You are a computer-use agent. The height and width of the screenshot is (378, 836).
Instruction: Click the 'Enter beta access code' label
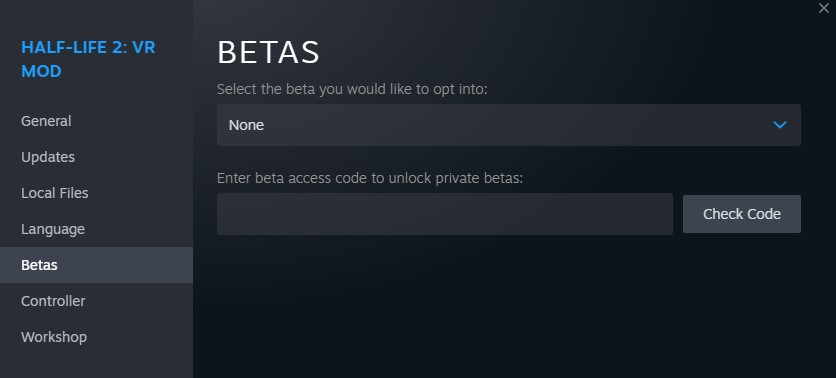(370, 178)
